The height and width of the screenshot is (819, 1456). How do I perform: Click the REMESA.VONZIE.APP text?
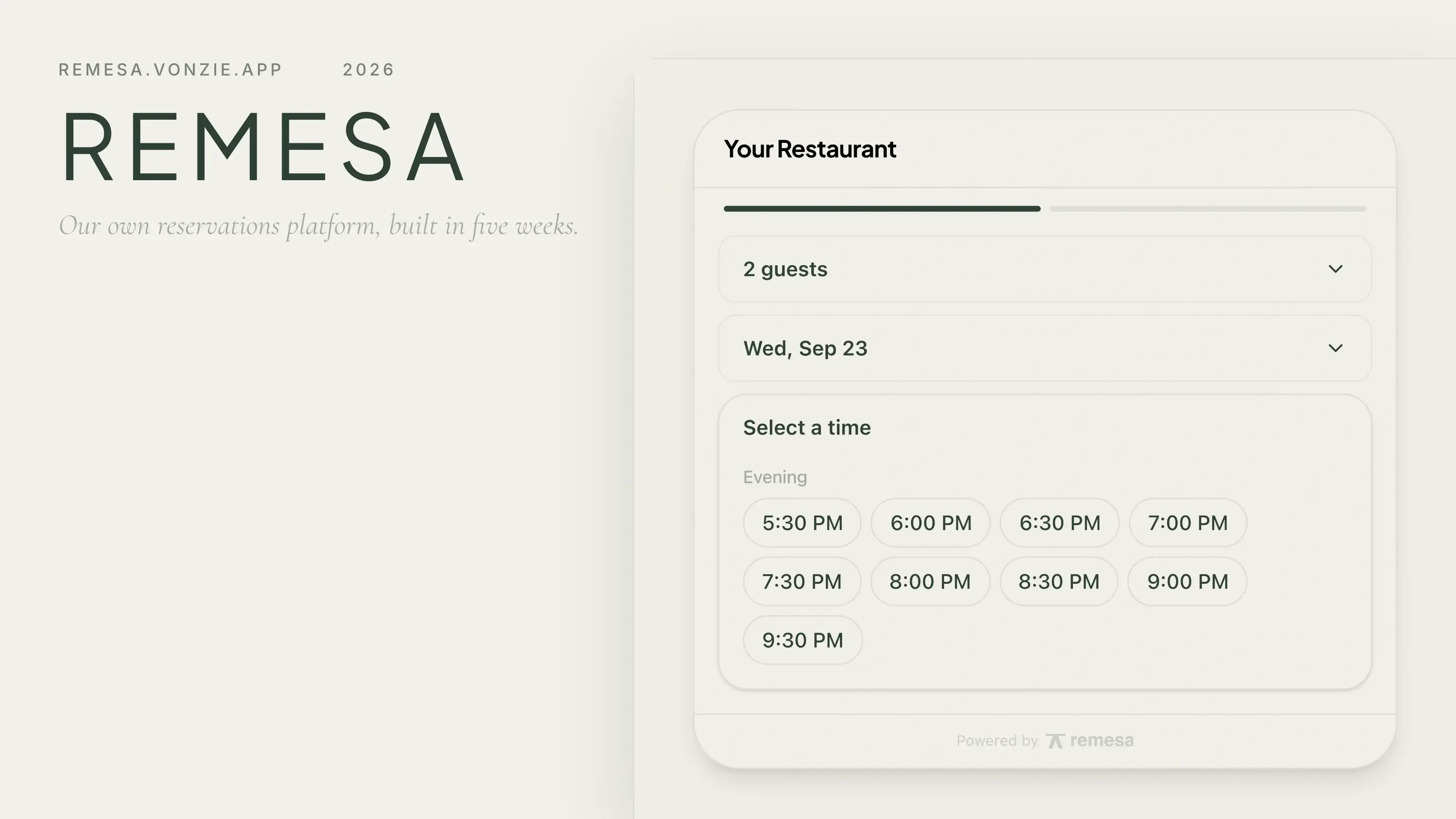click(170, 70)
